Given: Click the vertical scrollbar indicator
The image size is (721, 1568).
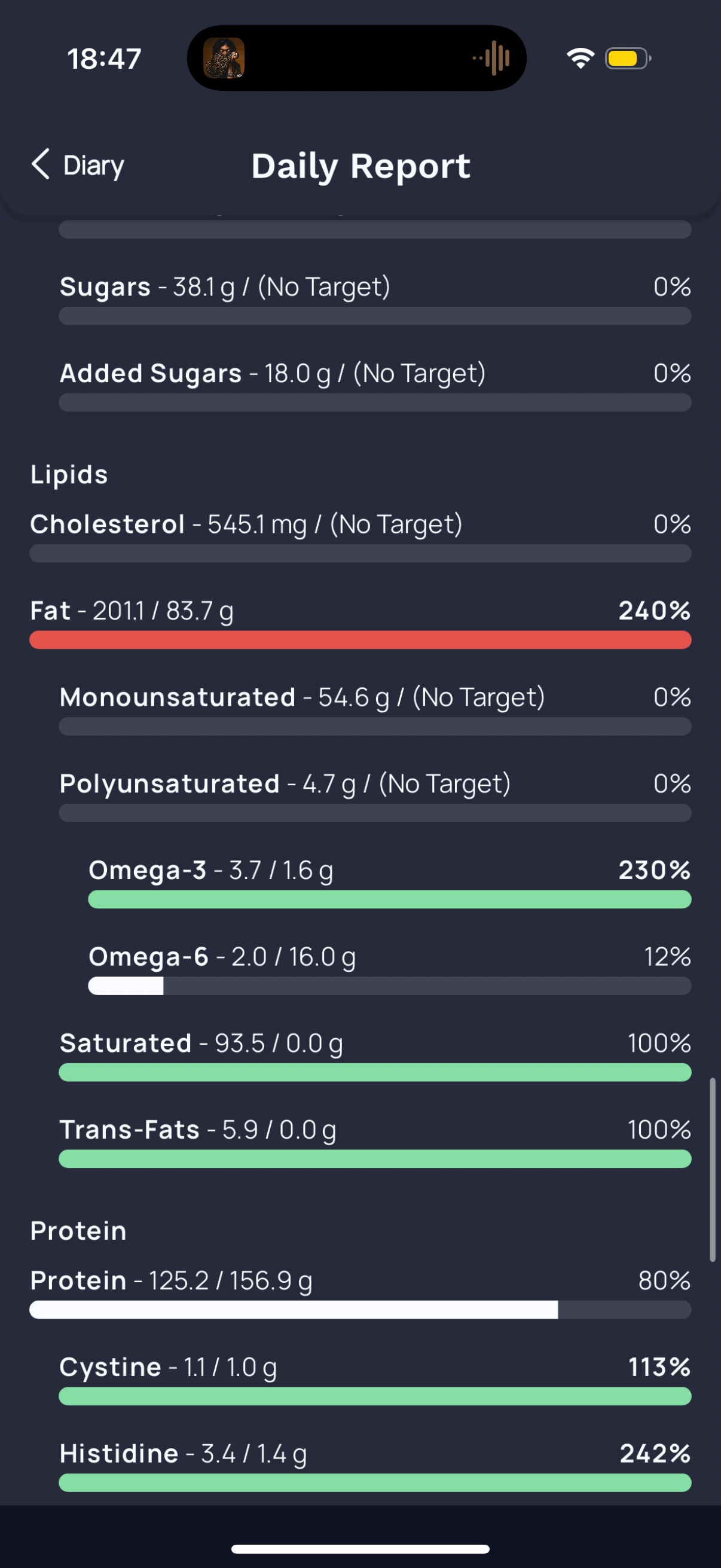Looking at the screenshot, I should point(713,1169).
